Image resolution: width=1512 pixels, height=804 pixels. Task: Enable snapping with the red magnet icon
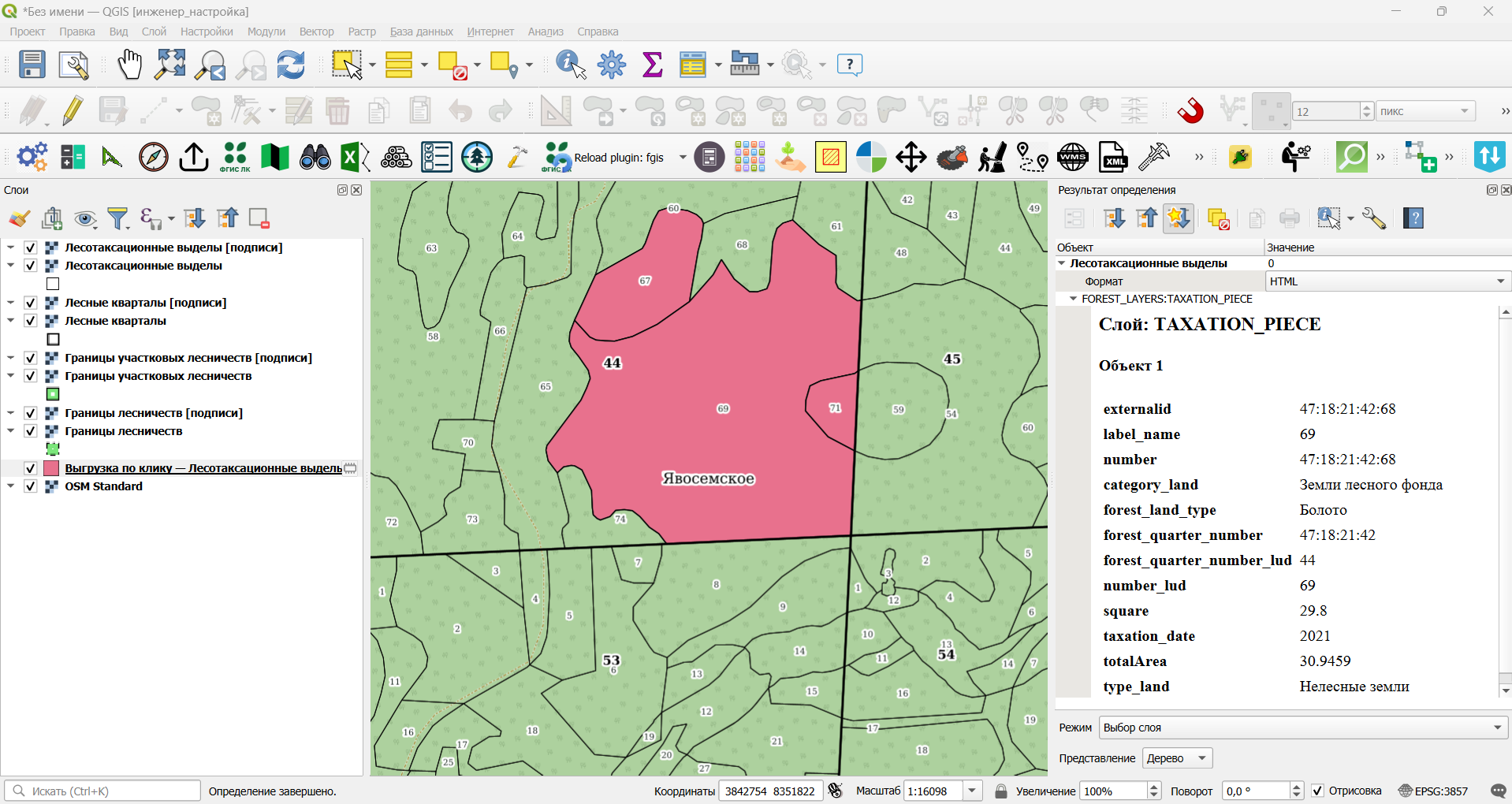tap(1190, 111)
